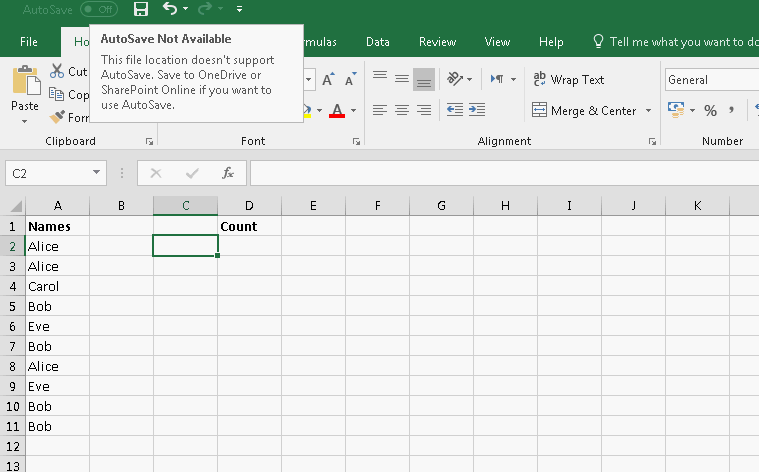Click the Redo arrow icon

click(205, 9)
